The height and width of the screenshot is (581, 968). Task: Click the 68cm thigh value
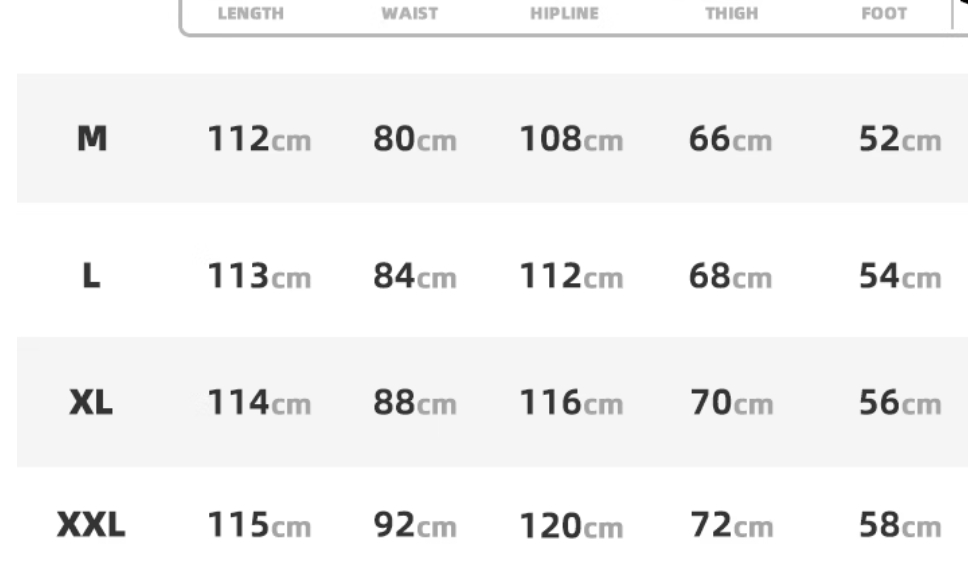pyautogui.click(x=730, y=275)
